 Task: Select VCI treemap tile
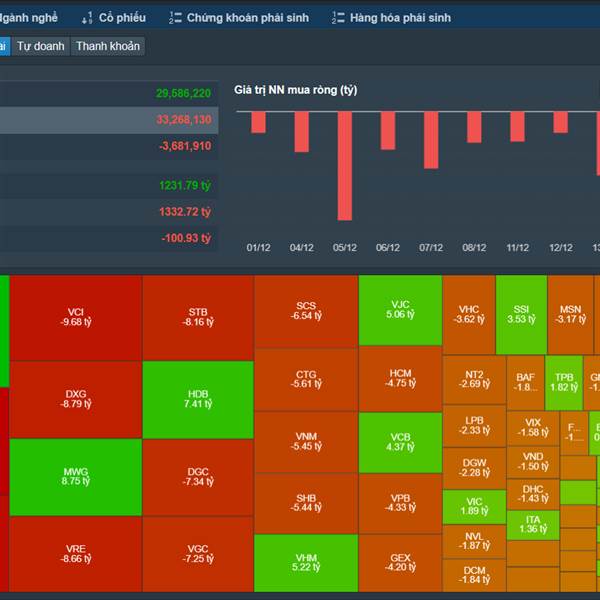[76, 318]
